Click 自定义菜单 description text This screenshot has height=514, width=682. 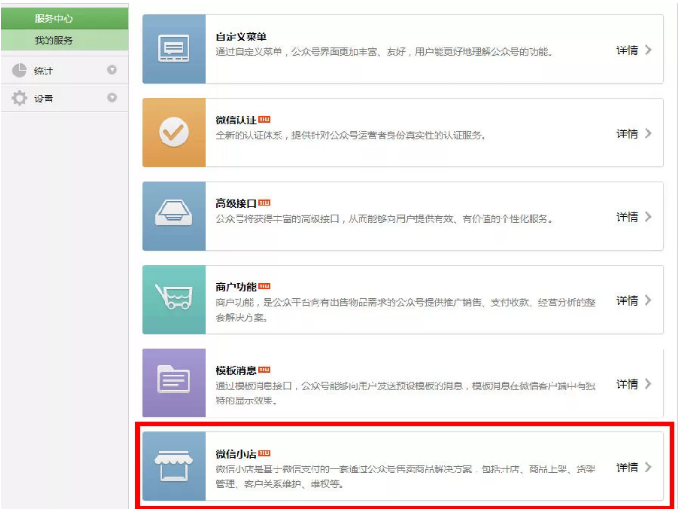[384, 52]
